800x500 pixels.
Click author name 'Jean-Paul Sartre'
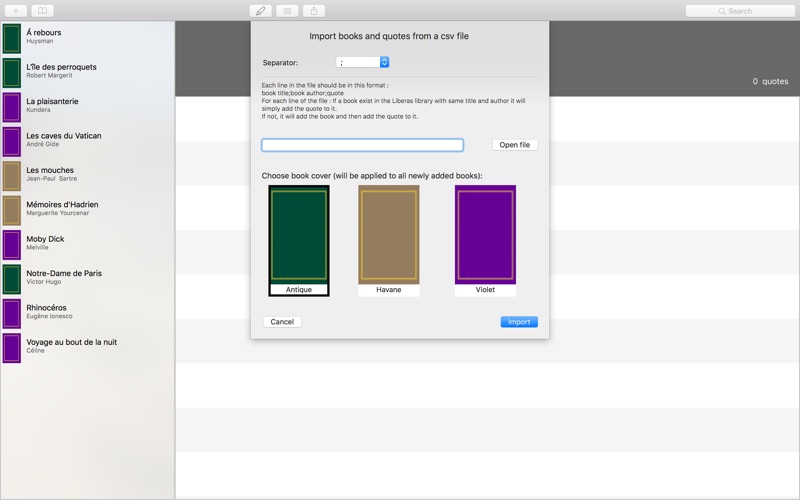tap(52, 179)
